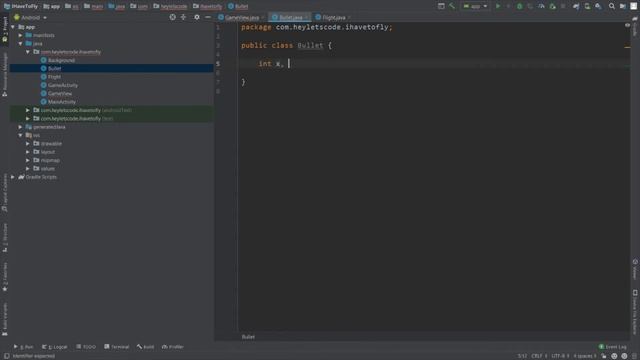
Task: Expand the drawable folder
Action: coord(28,144)
